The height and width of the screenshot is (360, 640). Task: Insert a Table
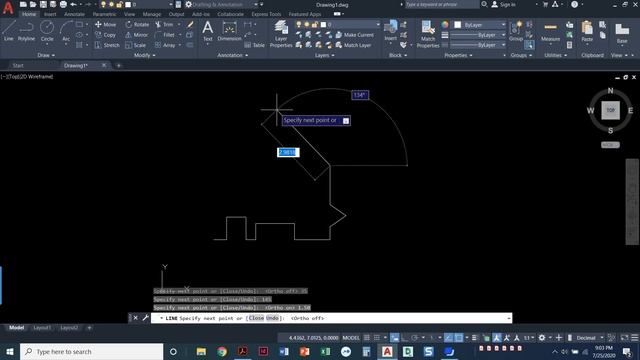pos(255,45)
